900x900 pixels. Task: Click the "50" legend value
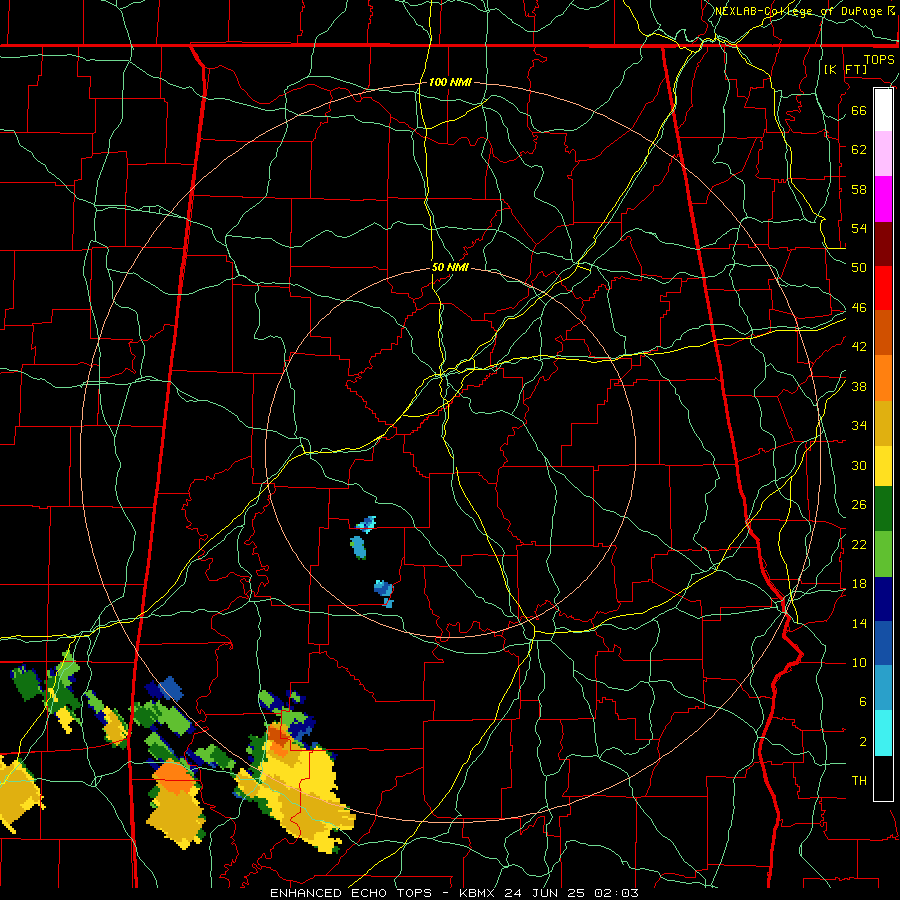click(859, 267)
